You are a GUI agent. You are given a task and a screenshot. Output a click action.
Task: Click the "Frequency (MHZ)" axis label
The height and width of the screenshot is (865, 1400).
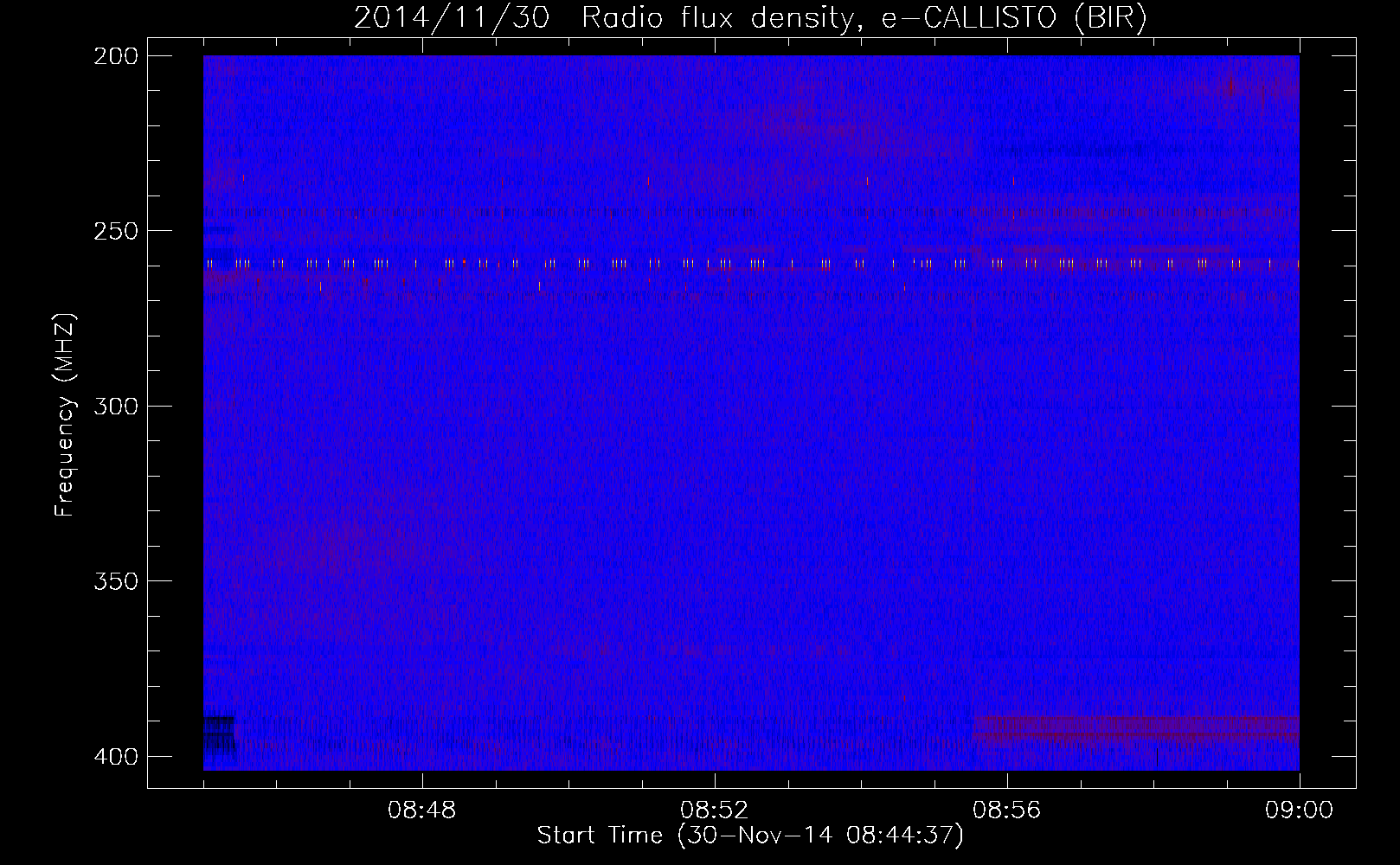pyautogui.click(x=65, y=415)
